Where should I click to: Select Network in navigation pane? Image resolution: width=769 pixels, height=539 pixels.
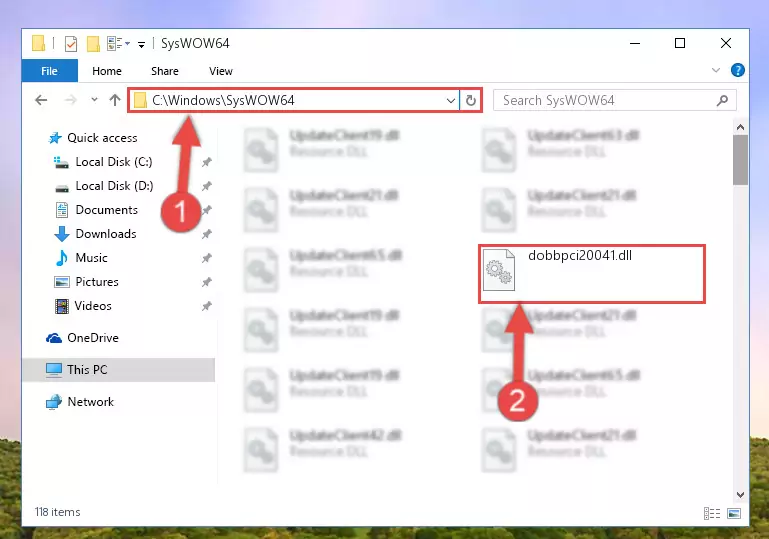pyautogui.click(x=91, y=402)
